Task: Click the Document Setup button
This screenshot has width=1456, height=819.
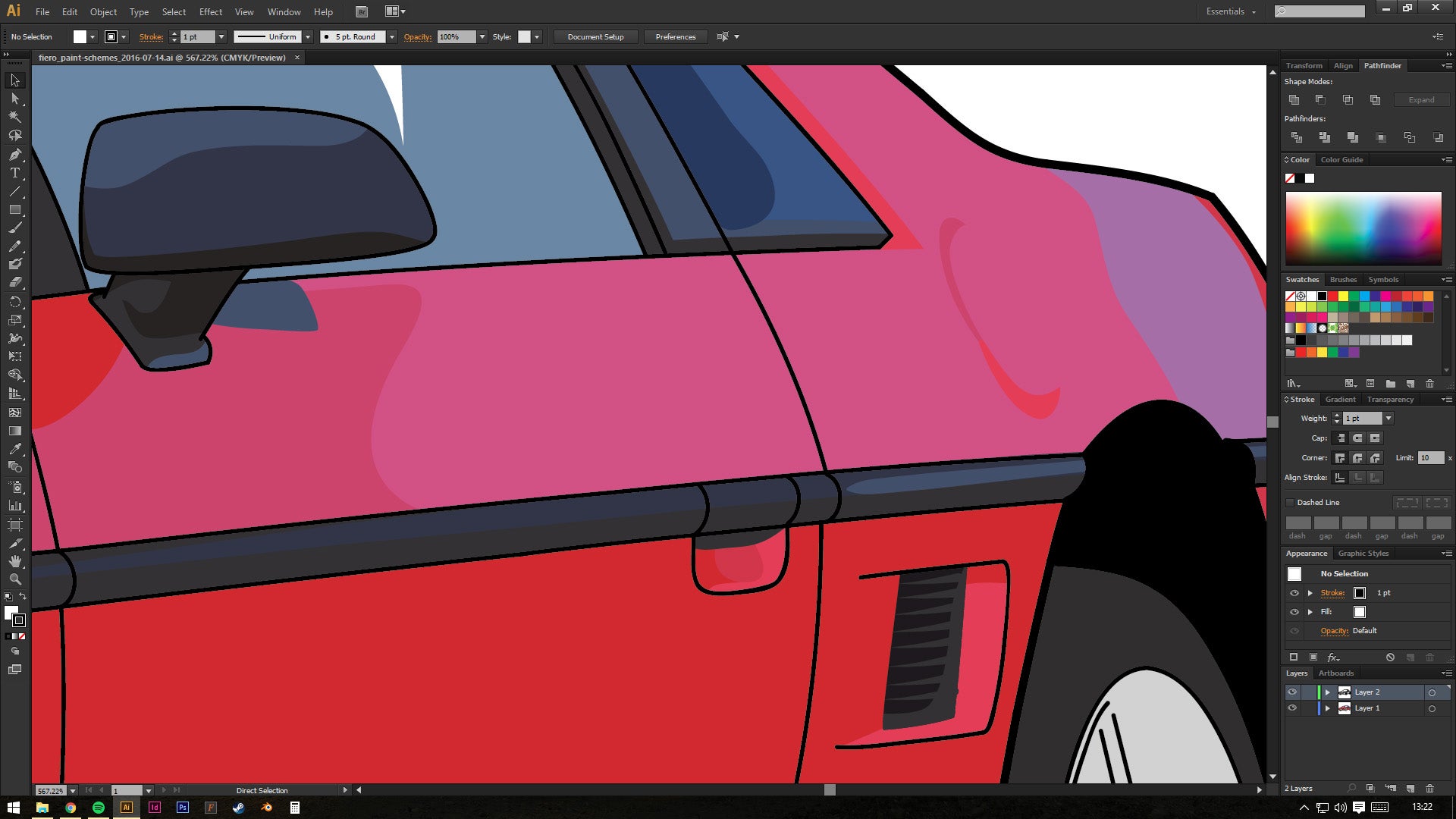Action: coord(595,36)
